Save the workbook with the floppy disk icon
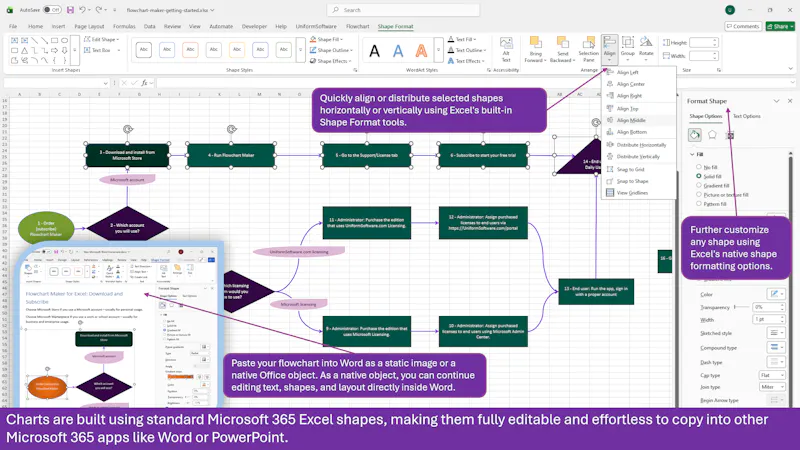800x450 pixels. click(x=70, y=10)
